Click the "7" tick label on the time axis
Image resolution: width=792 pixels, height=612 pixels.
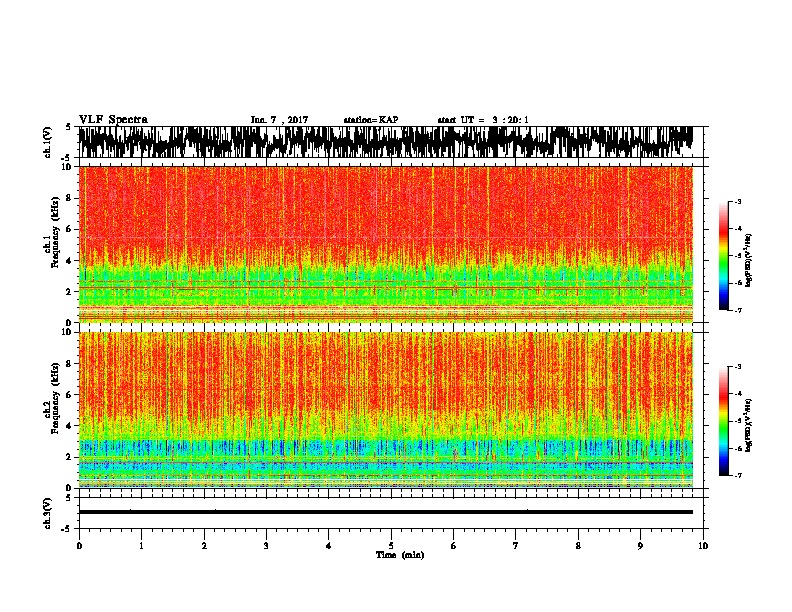516,546
